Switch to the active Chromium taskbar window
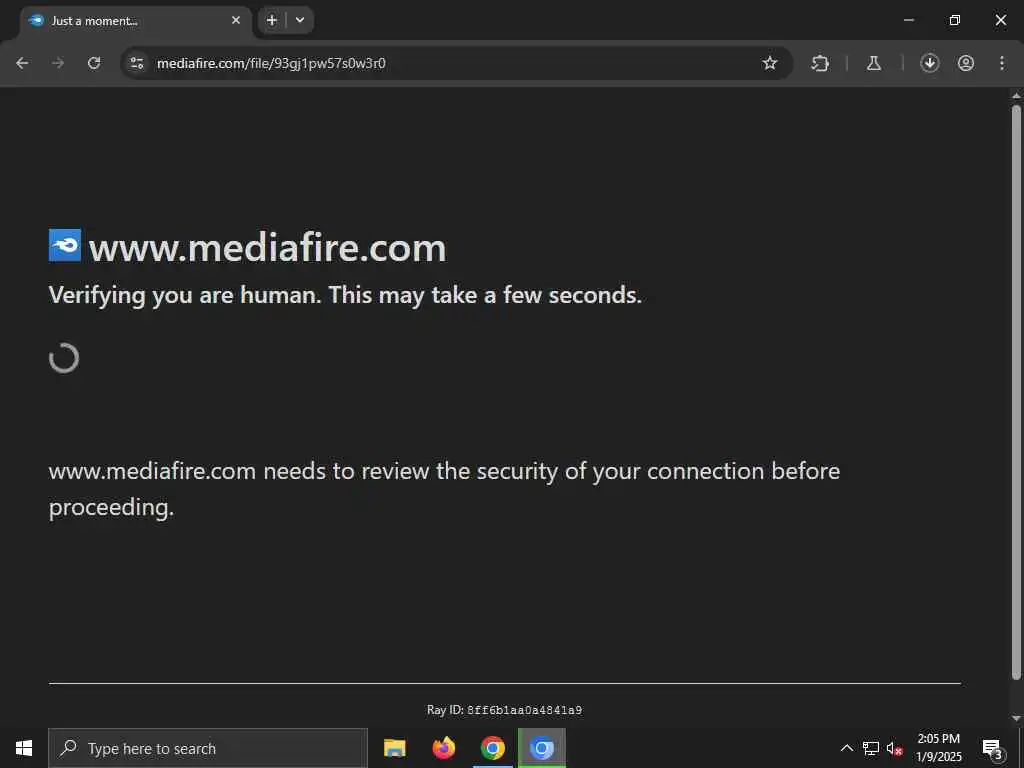 (x=541, y=748)
